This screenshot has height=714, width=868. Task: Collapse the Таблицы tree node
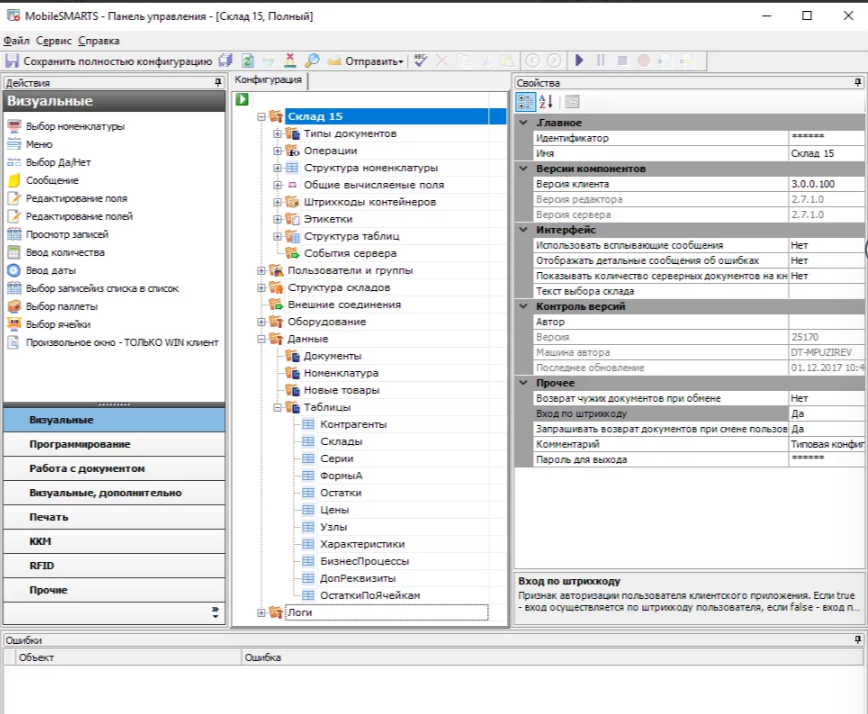(278, 407)
